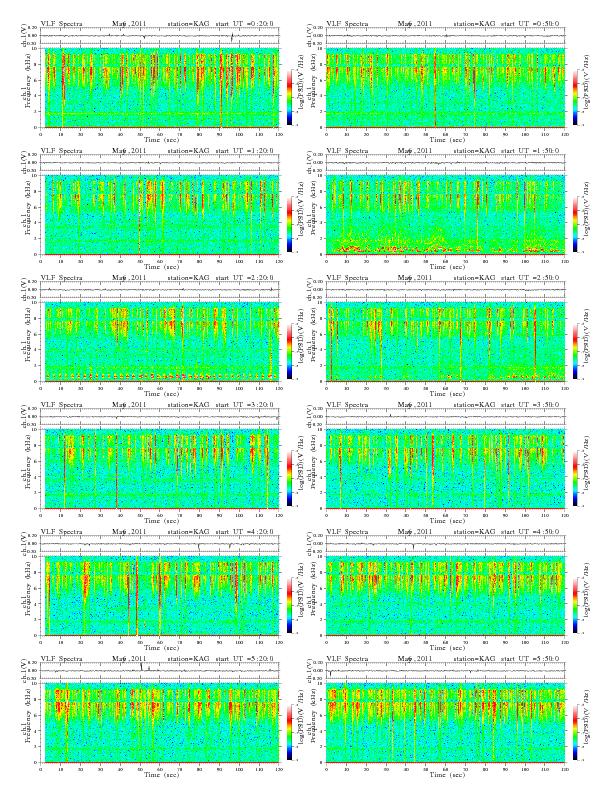The height and width of the screenshot is (792, 612).
Task: Open the spectrogram starting UT 4:20:0
Action: (x=160, y=596)
